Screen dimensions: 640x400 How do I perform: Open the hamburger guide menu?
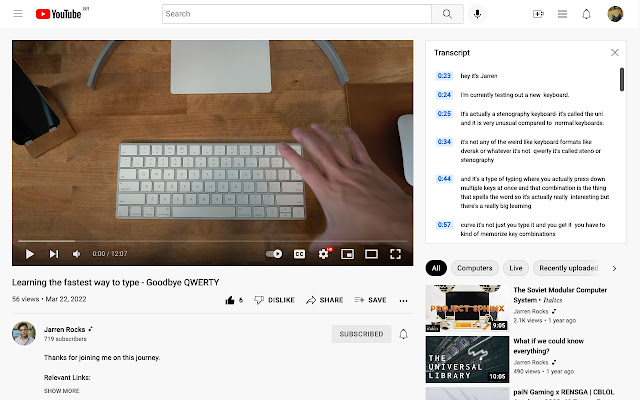click(x=18, y=14)
